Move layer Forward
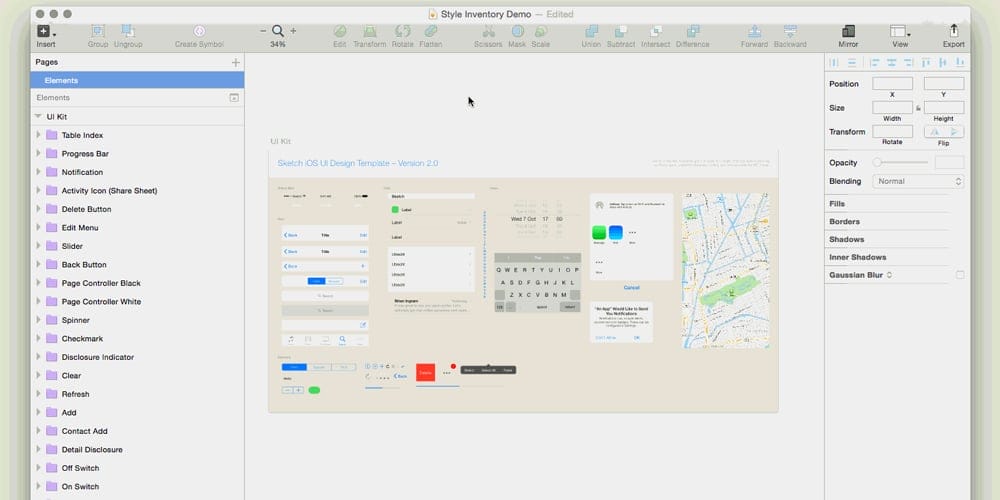The height and width of the screenshot is (500, 1000). click(x=754, y=31)
